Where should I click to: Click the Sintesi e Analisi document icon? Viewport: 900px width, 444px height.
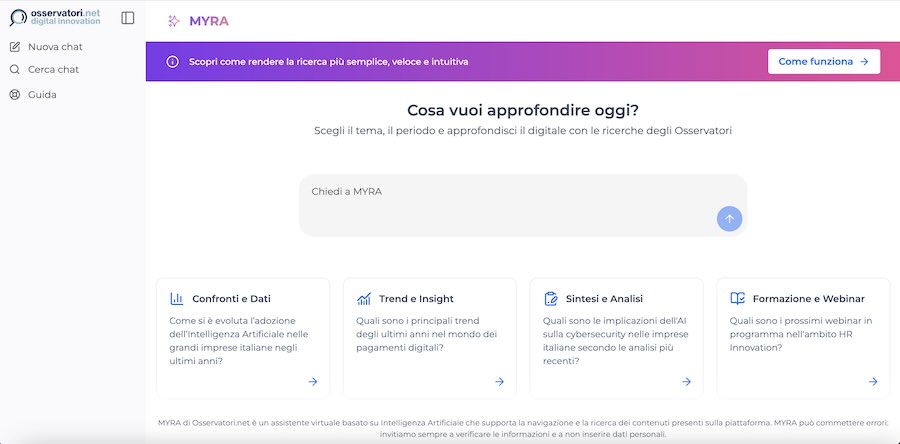click(550, 298)
